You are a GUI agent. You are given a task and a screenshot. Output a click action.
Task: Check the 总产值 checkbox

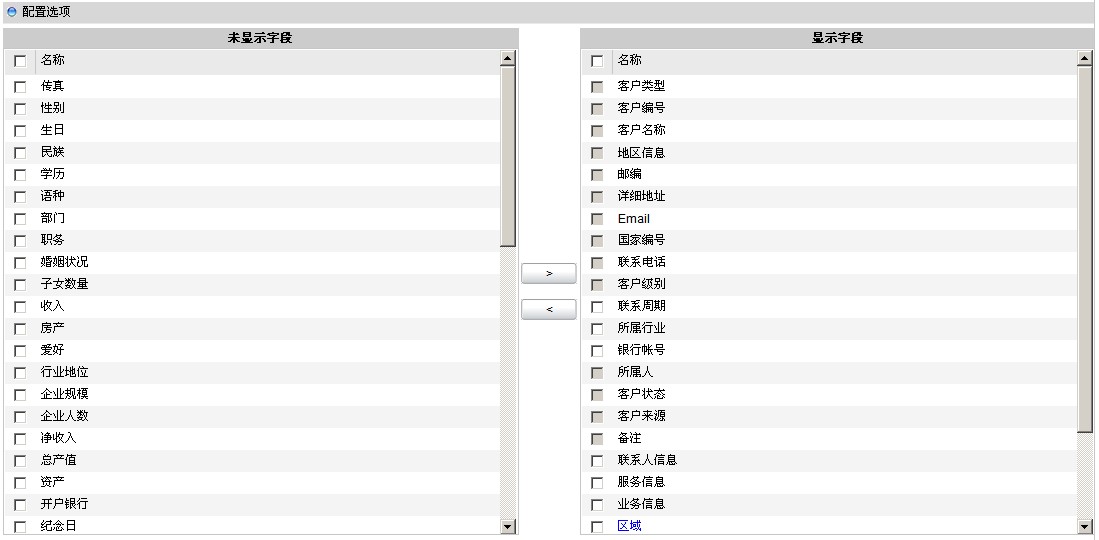point(20,461)
